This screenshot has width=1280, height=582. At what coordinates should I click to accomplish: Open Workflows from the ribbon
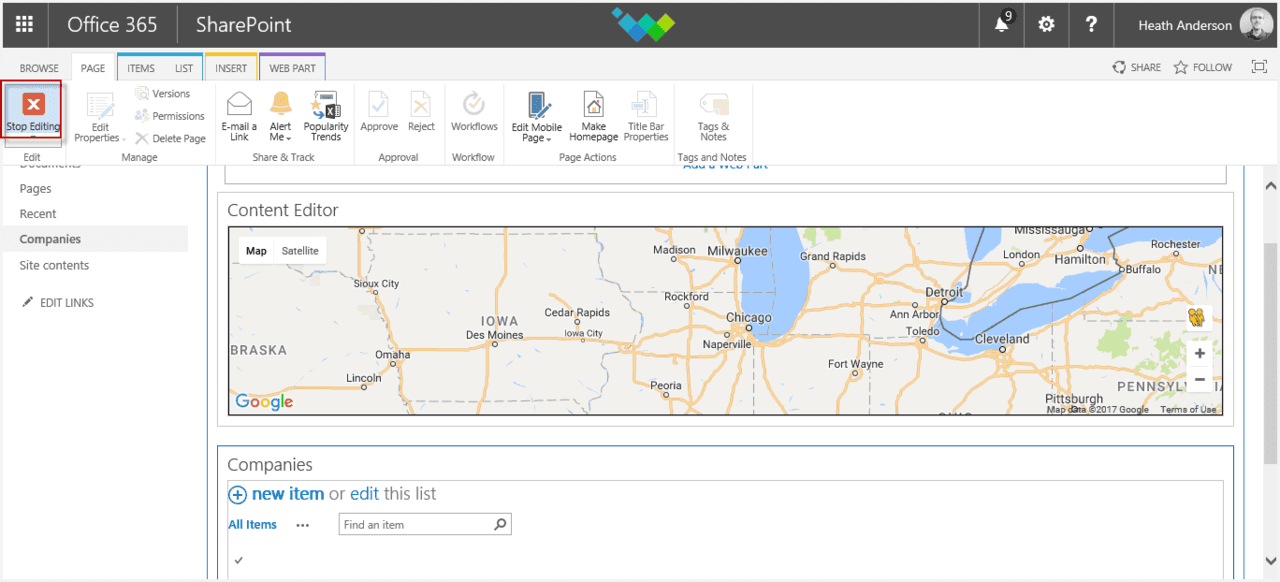(474, 111)
